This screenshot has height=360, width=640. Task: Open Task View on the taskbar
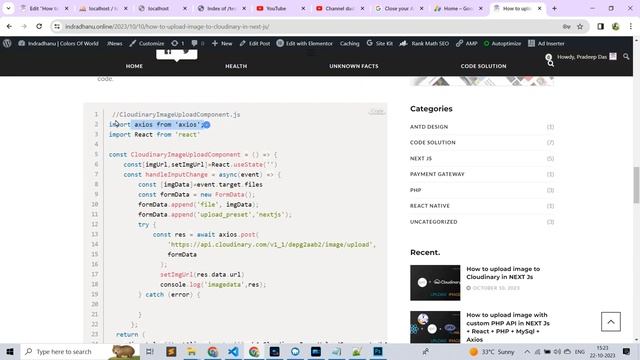click(150, 351)
